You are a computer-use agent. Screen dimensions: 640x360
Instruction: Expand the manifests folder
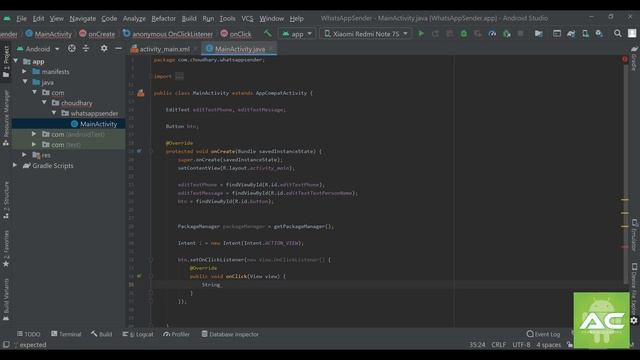[x=24, y=71]
